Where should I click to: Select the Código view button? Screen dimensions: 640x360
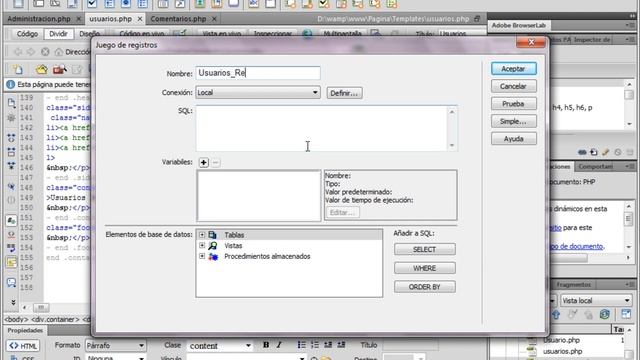coord(27,34)
